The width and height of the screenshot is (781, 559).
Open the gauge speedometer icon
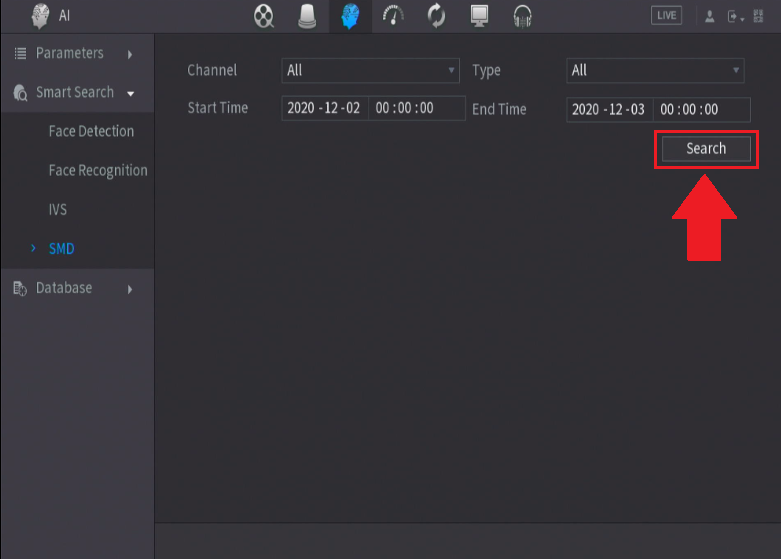(393, 15)
